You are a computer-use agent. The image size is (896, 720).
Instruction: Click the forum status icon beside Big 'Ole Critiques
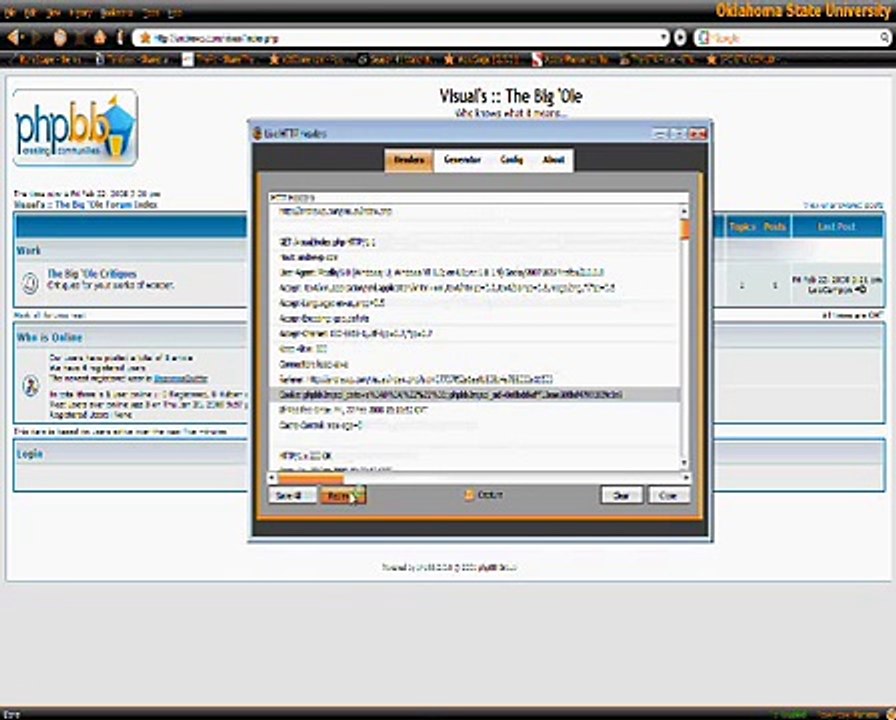click(30, 283)
